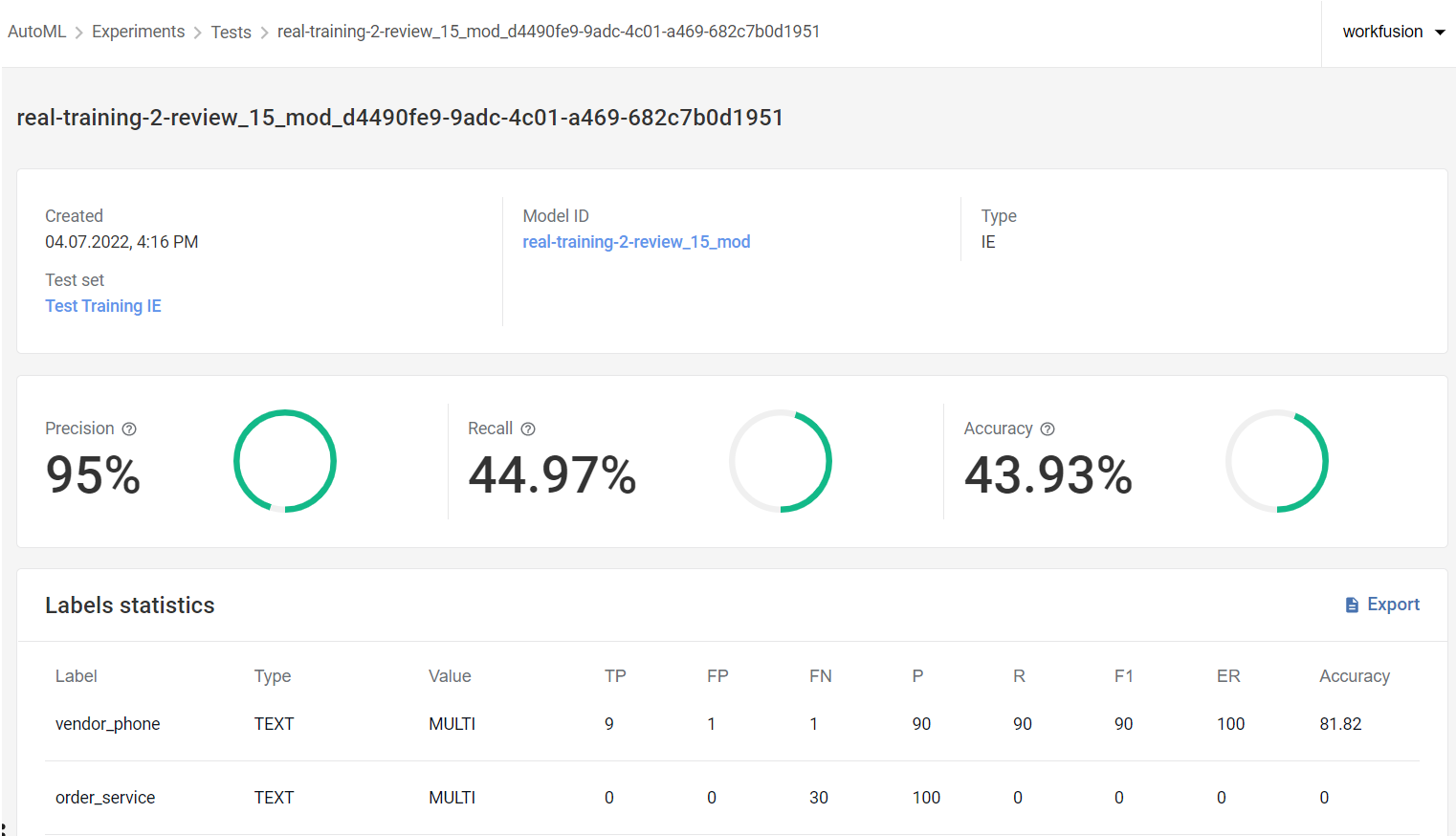Export the labels statistics

(1382, 605)
